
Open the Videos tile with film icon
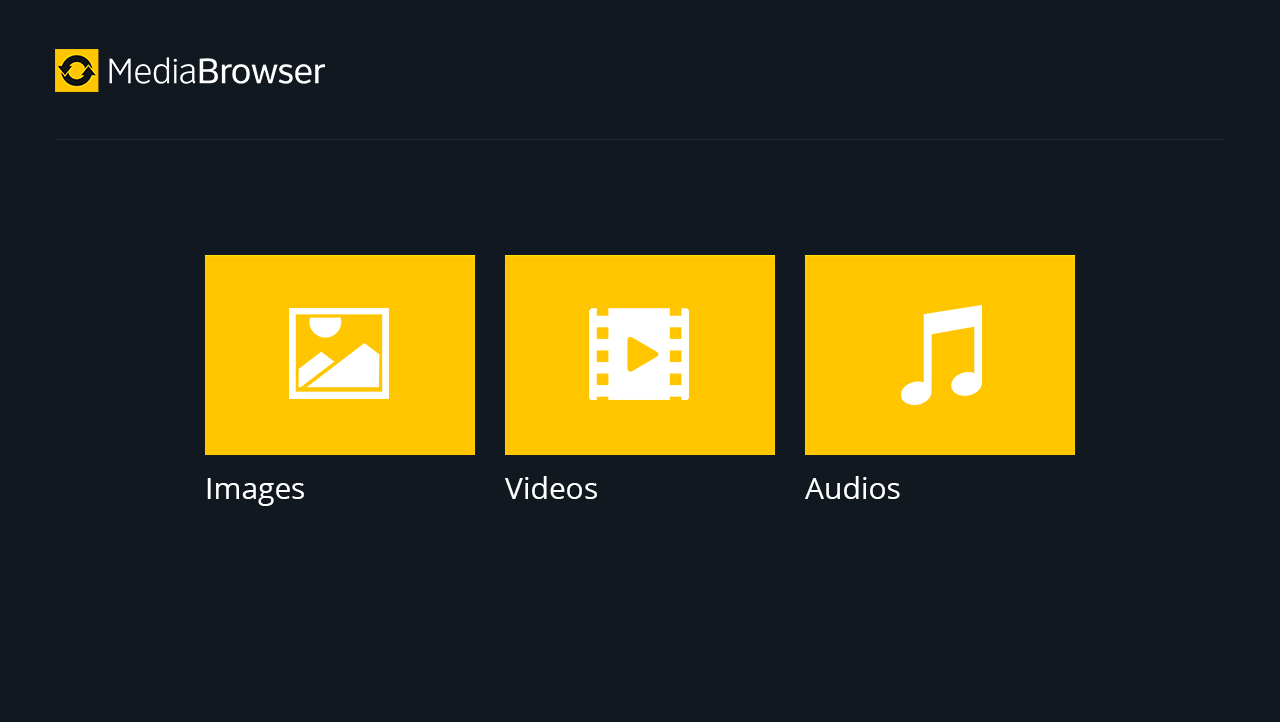pos(640,355)
